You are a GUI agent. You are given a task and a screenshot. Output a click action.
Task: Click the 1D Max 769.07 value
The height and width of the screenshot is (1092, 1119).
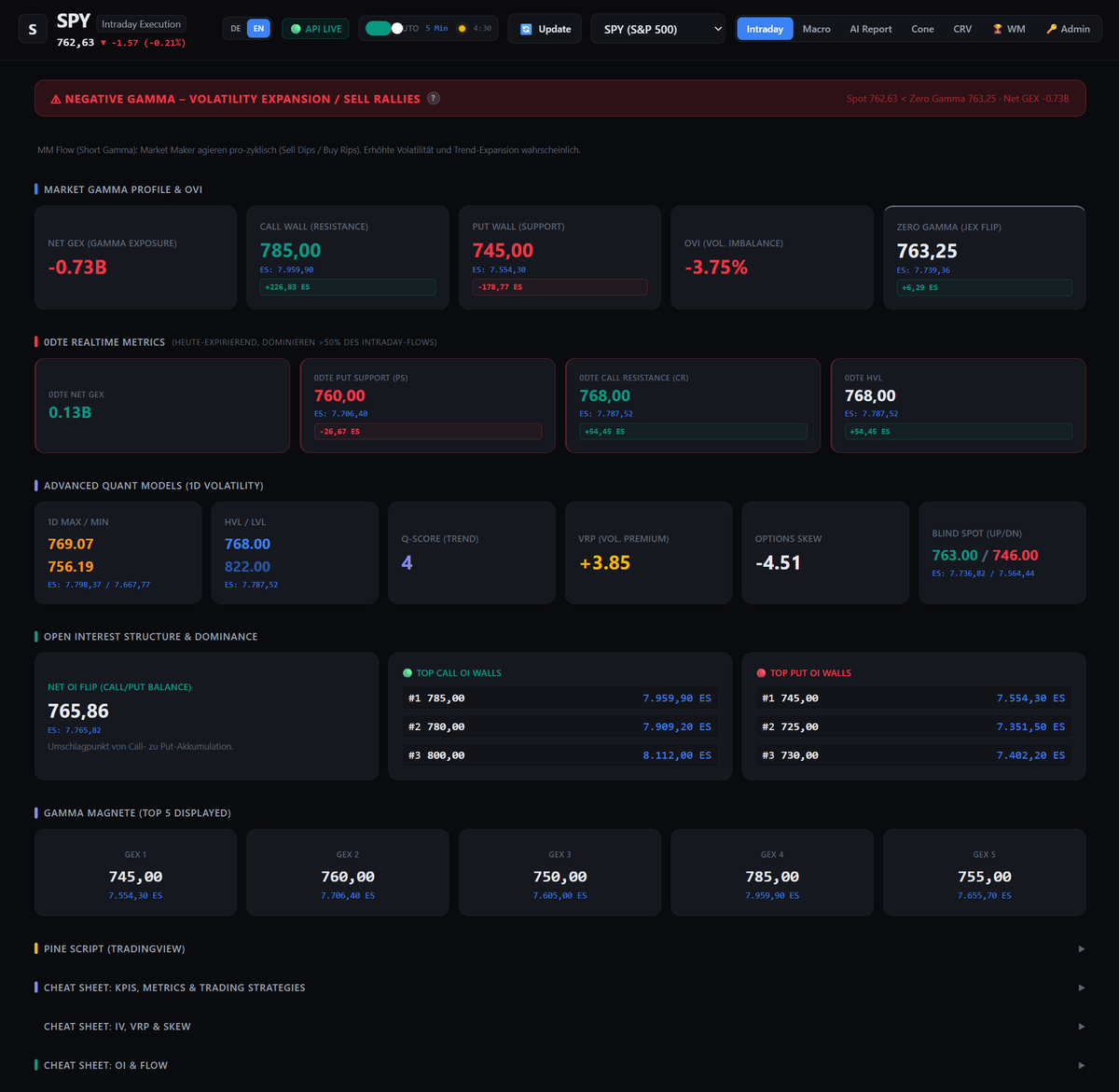click(71, 544)
